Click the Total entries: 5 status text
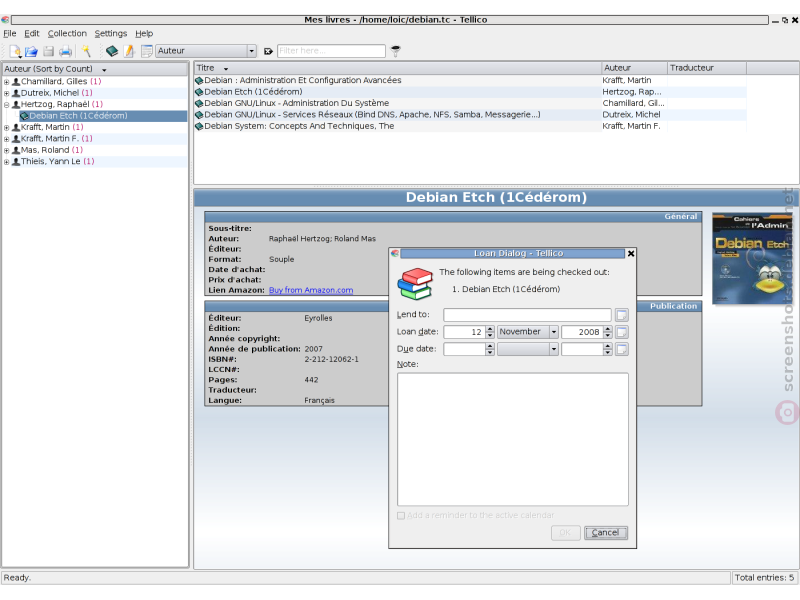Viewport: 800px width, 600px height. (x=764, y=578)
